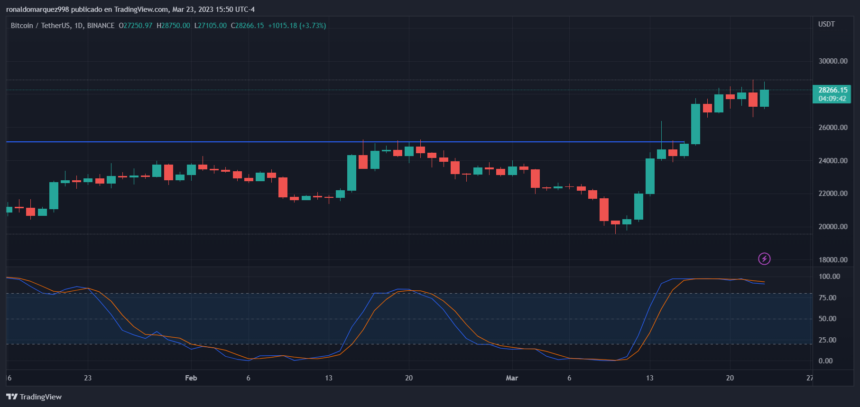Click the 50.00 level on oscillator scale
The height and width of the screenshot is (407, 860).
[x=830, y=319]
